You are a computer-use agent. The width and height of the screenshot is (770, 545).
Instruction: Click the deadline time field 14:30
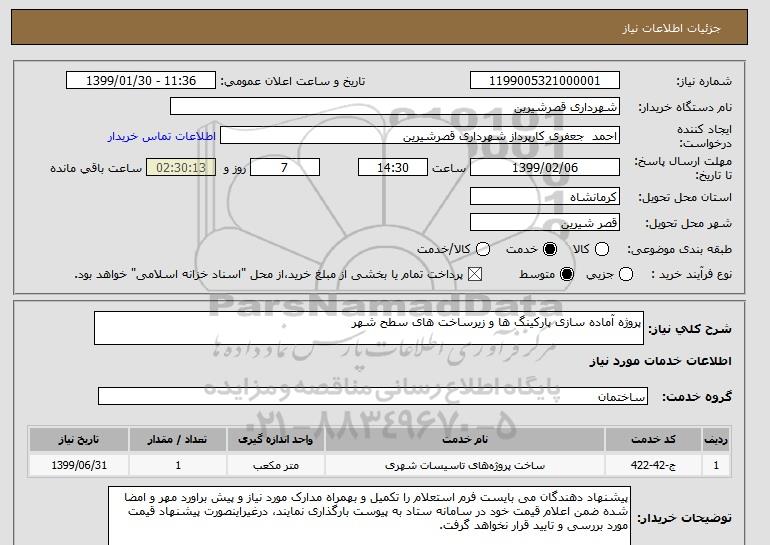pos(393,167)
